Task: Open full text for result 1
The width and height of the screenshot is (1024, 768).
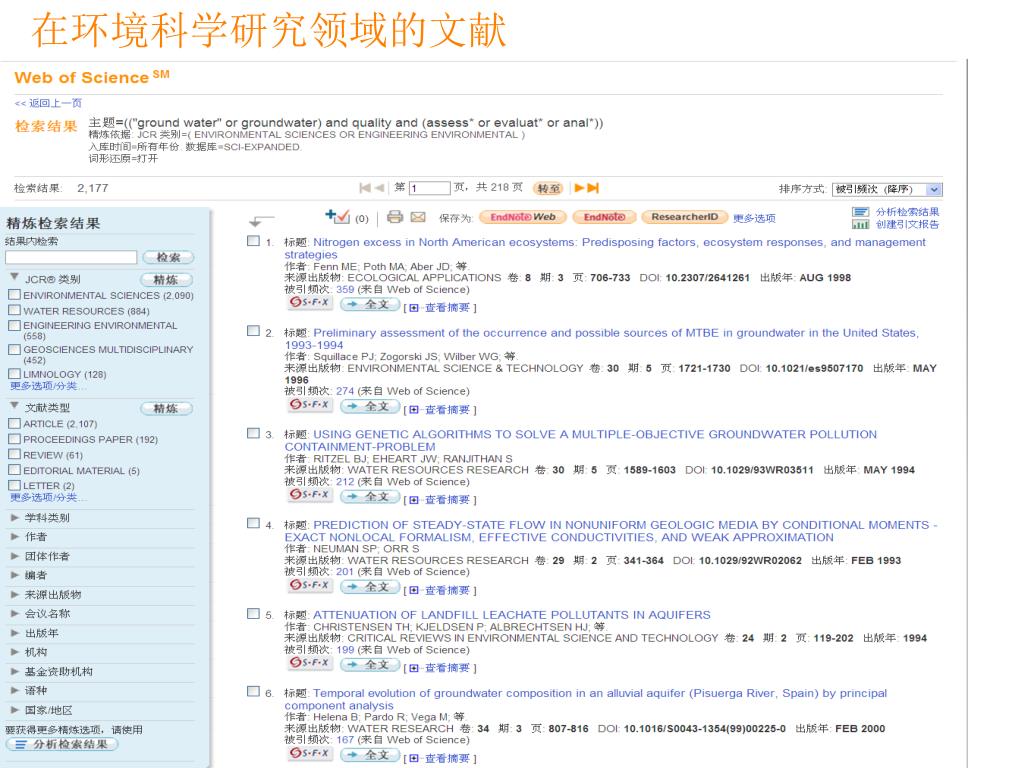Action: pos(371,304)
